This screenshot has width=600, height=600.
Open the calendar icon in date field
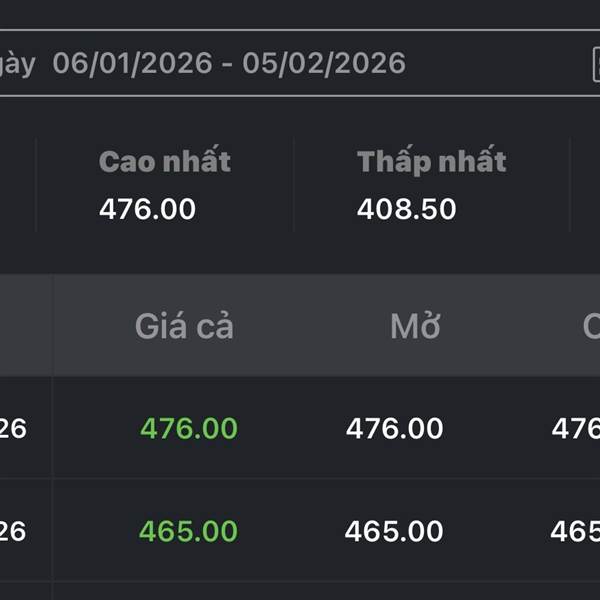point(595,64)
